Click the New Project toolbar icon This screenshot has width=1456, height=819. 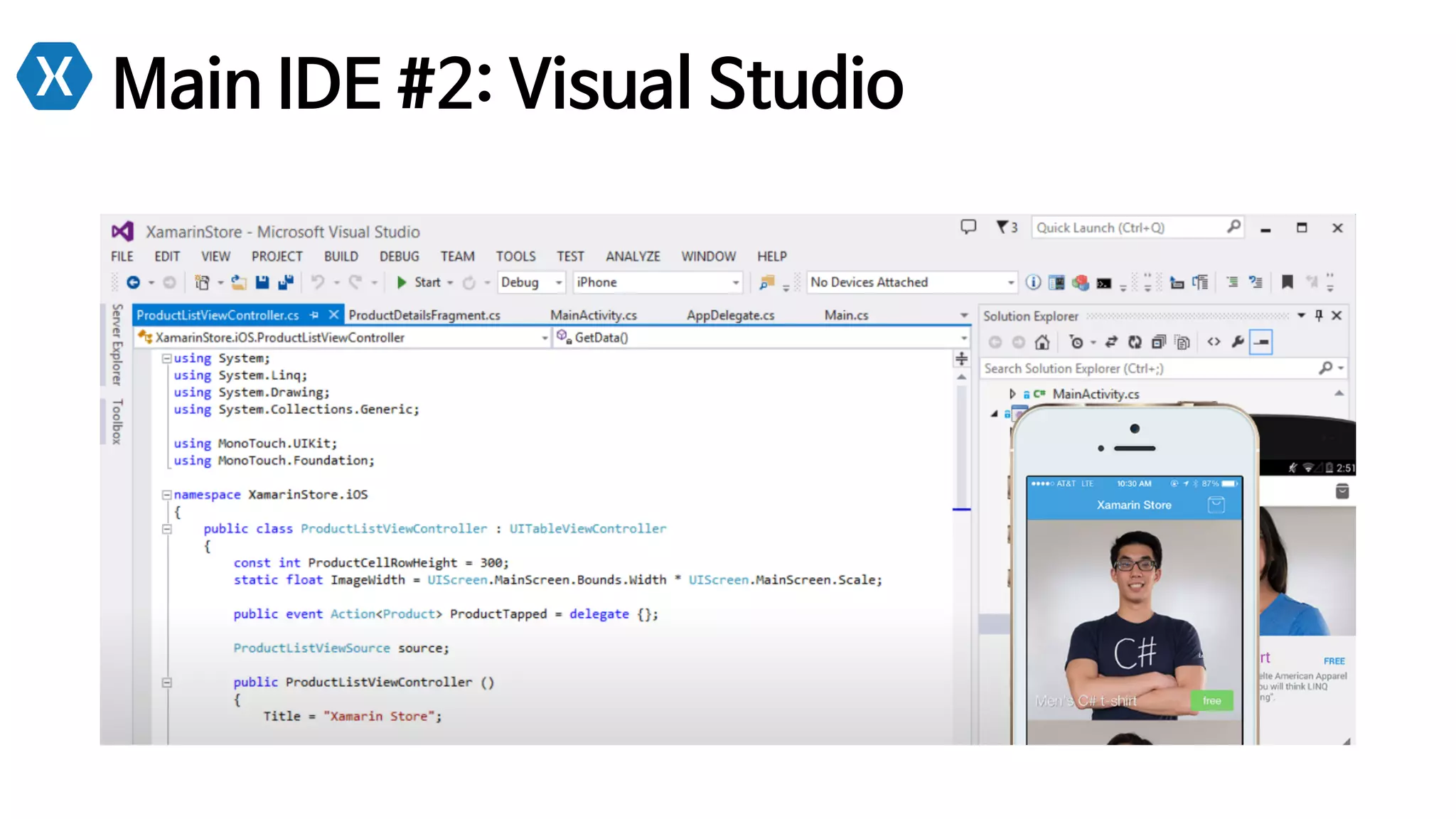click(x=202, y=282)
